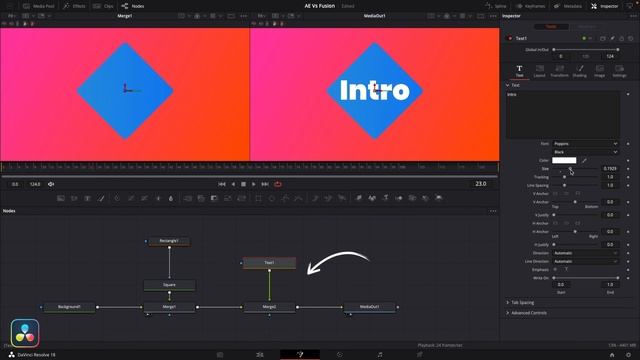Add a Matte Control node from the toolbar
640x360 pixels.
pyautogui.click(x=214, y=198)
